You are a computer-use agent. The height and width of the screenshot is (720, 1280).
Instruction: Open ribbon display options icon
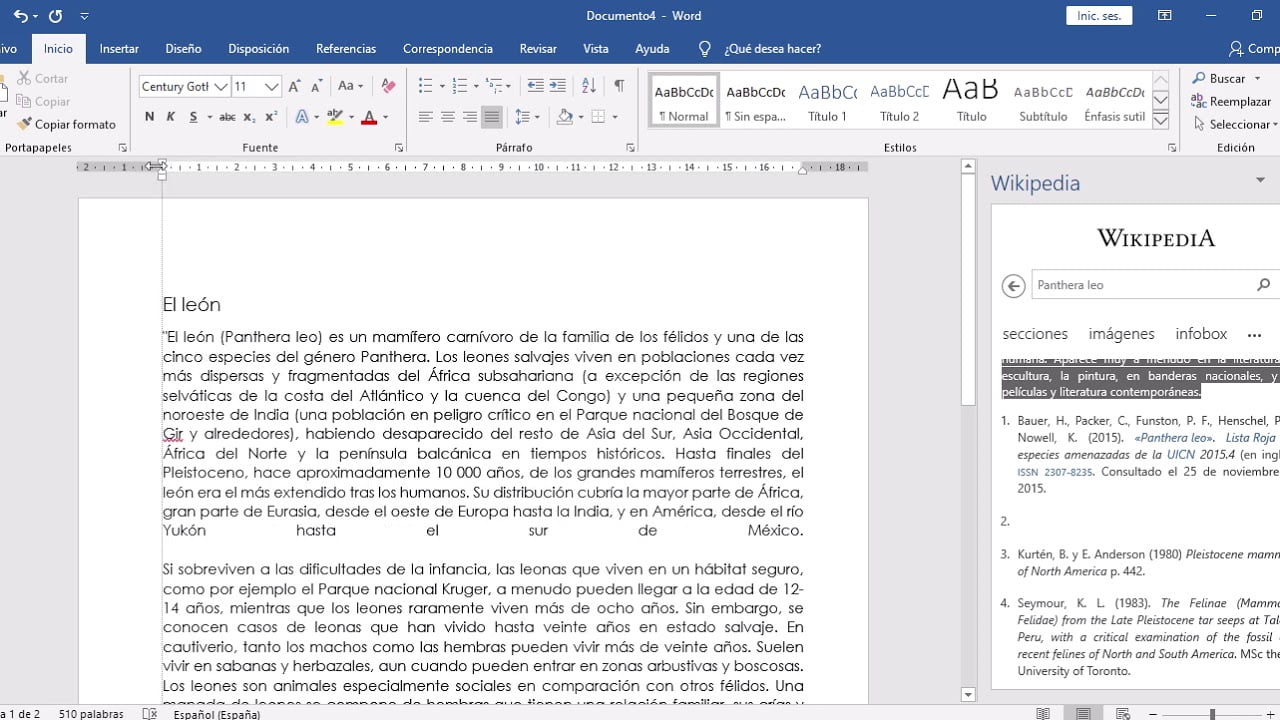(x=1165, y=16)
